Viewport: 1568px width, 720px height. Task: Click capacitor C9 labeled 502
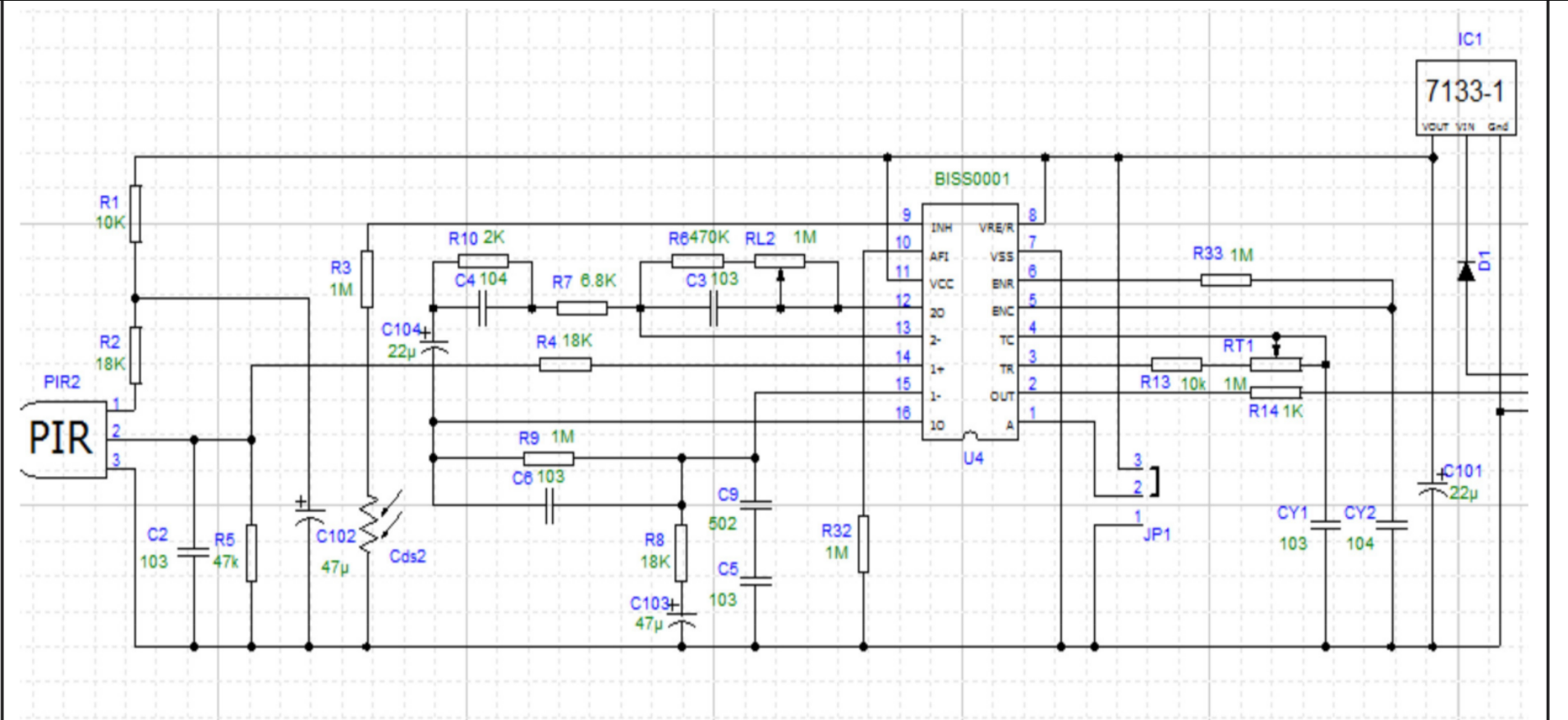(755, 505)
